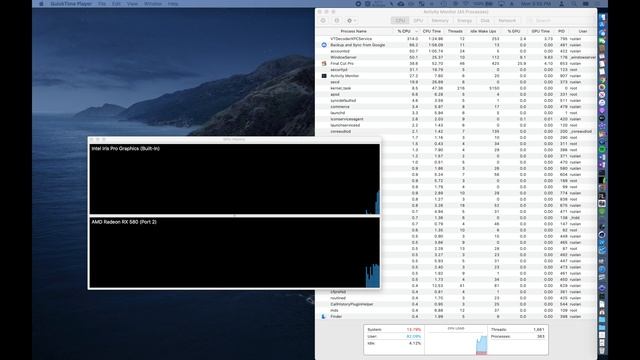Open the File menu

coord(102,4)
